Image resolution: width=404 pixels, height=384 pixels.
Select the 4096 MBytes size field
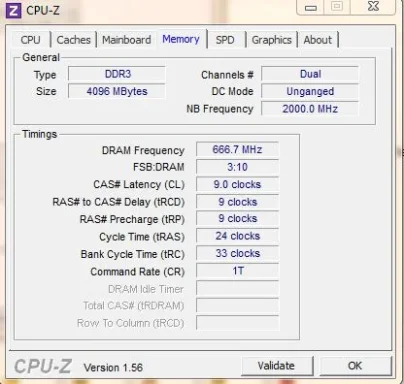point(117,91)
